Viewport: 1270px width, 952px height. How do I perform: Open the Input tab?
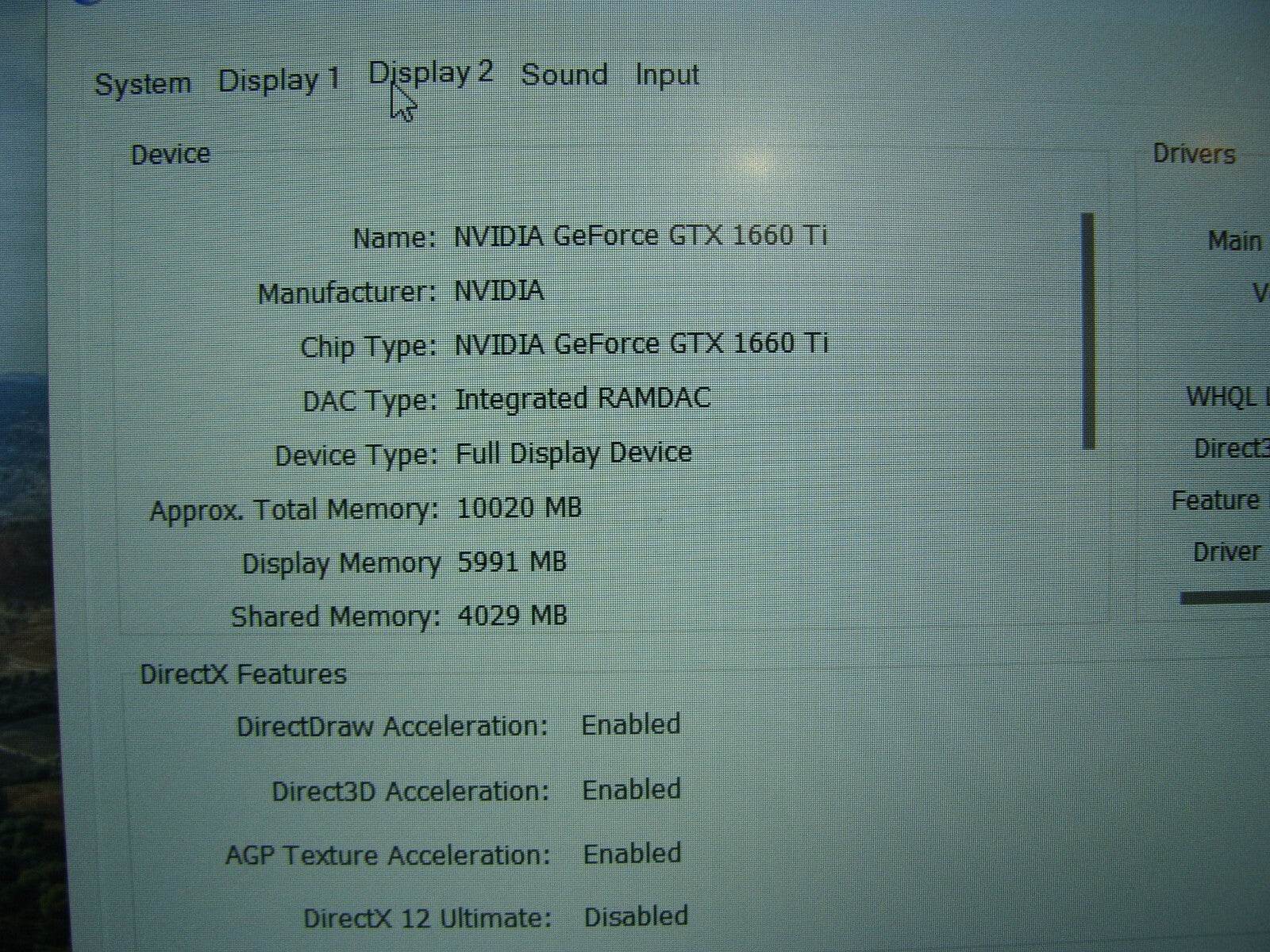(x=667, y=73)
